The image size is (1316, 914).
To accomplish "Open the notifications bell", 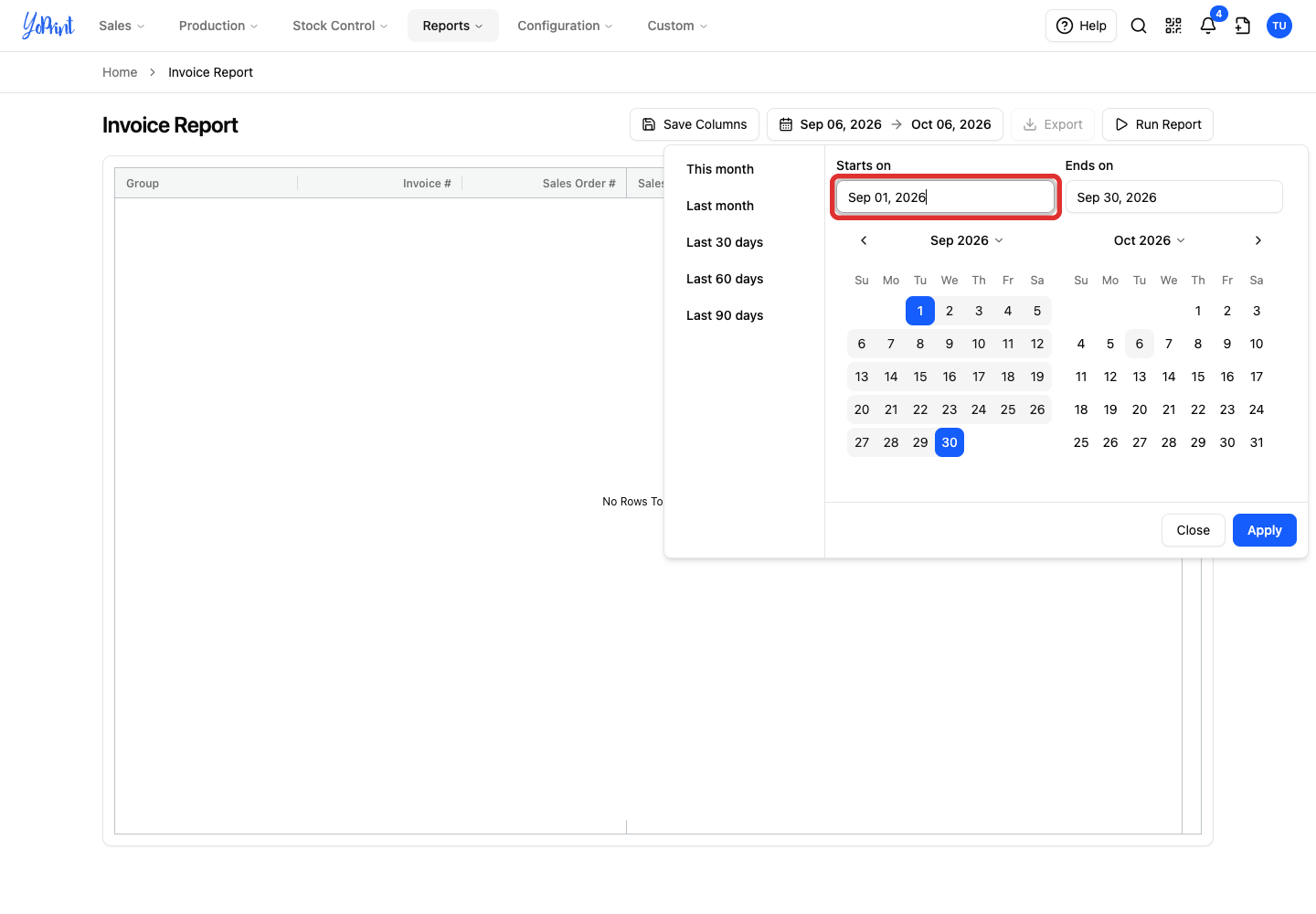I will point(1208,26).
